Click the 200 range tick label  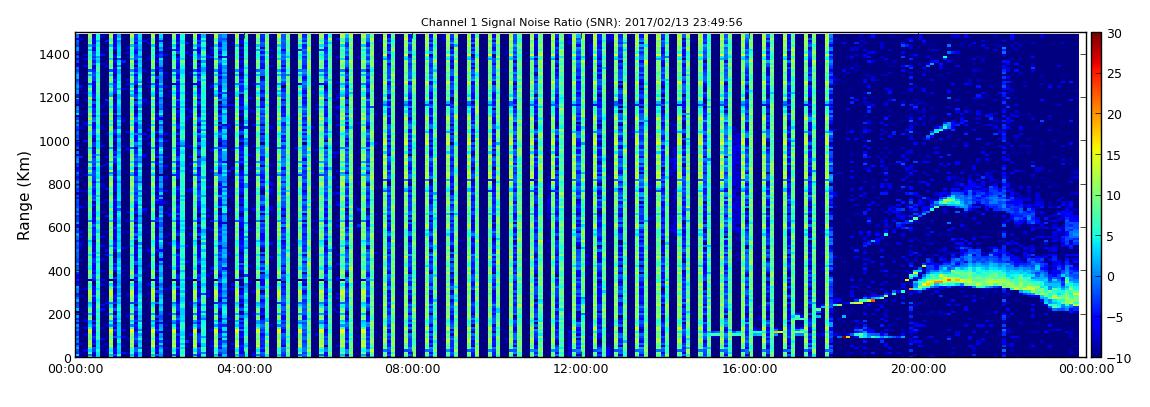[59, 315]
